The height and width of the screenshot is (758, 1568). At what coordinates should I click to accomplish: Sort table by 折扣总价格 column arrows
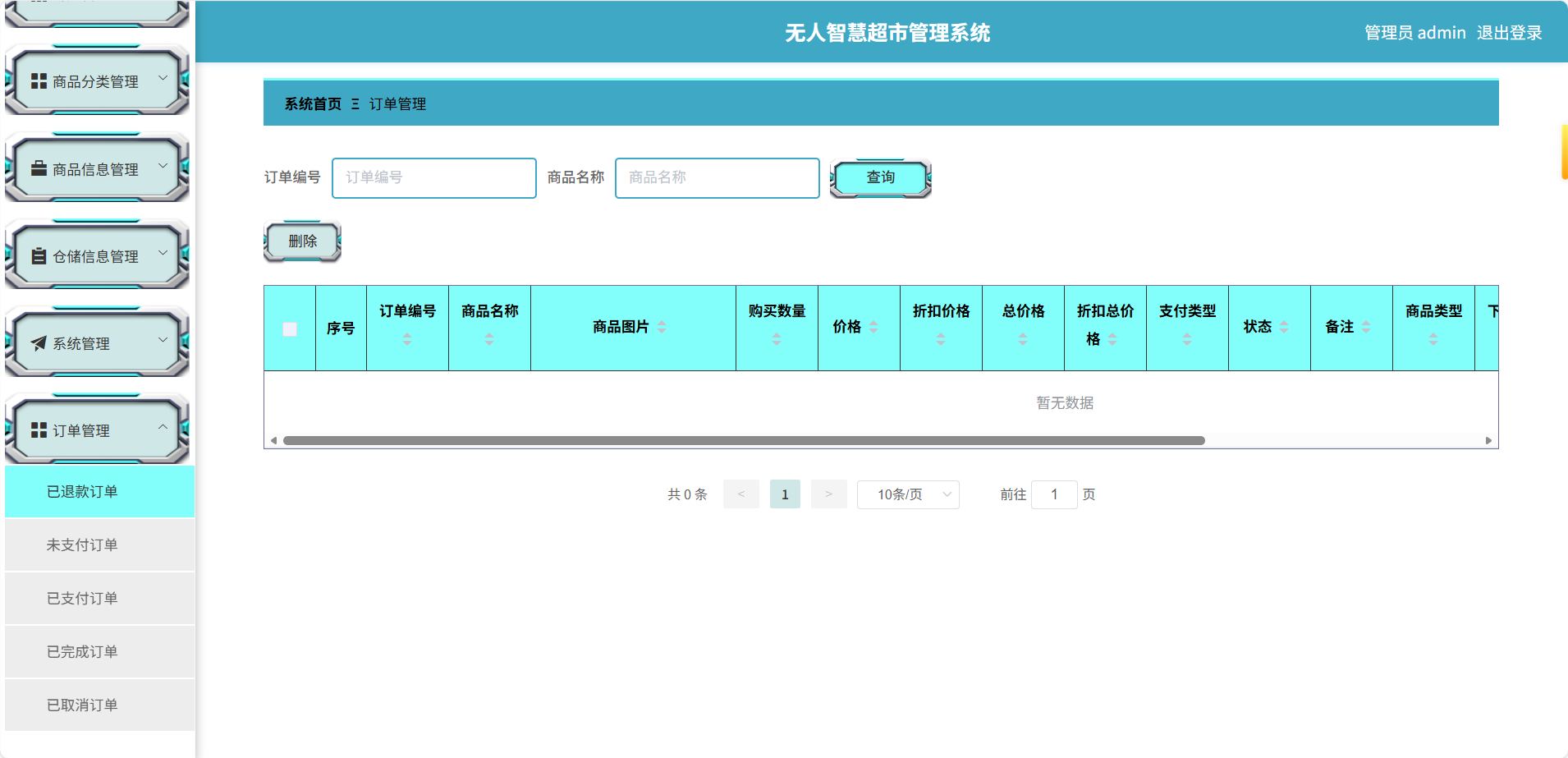[1112, 339]
